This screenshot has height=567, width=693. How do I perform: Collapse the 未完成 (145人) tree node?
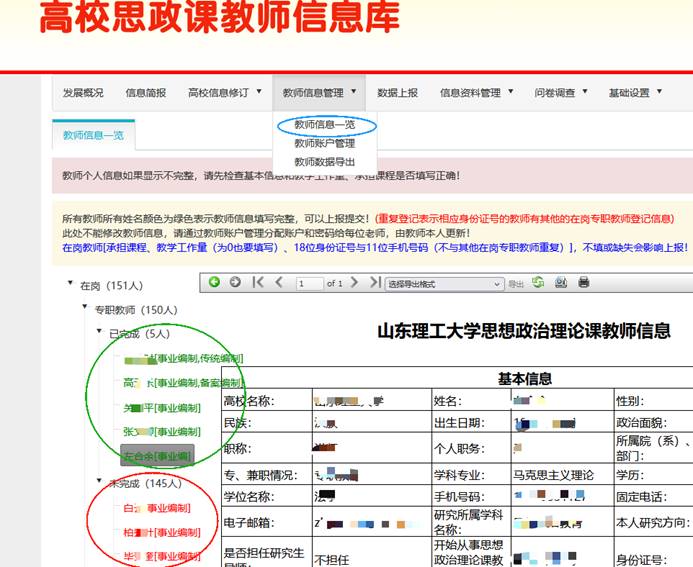click(99, 483)
